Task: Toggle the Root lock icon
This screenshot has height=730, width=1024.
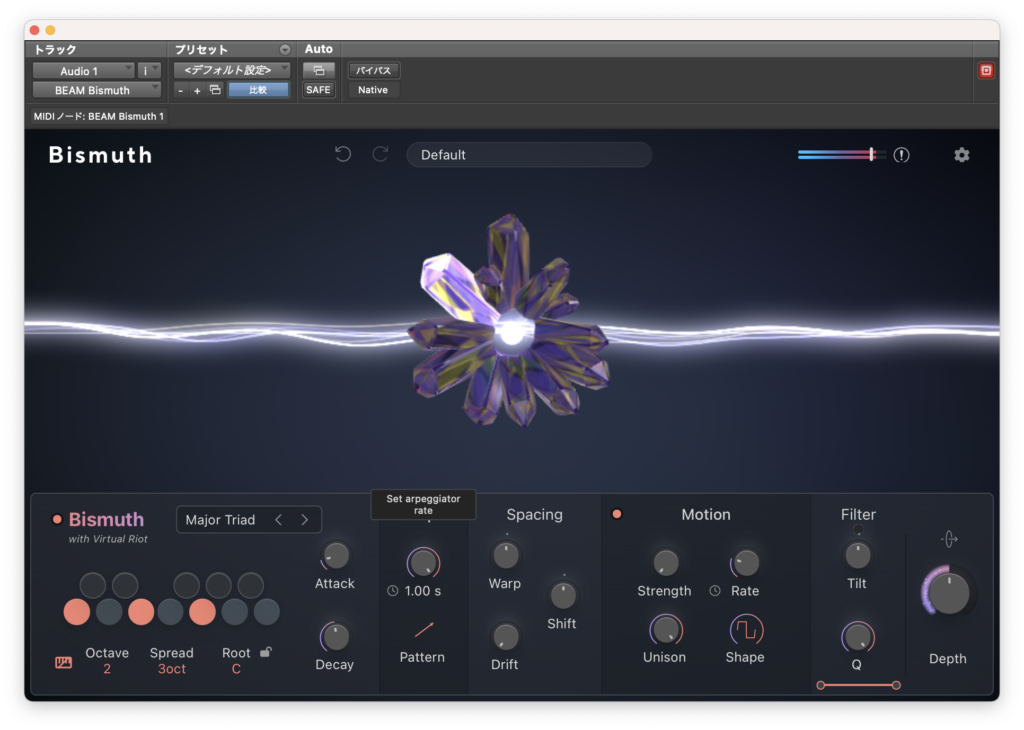Action: pos(266,652)
